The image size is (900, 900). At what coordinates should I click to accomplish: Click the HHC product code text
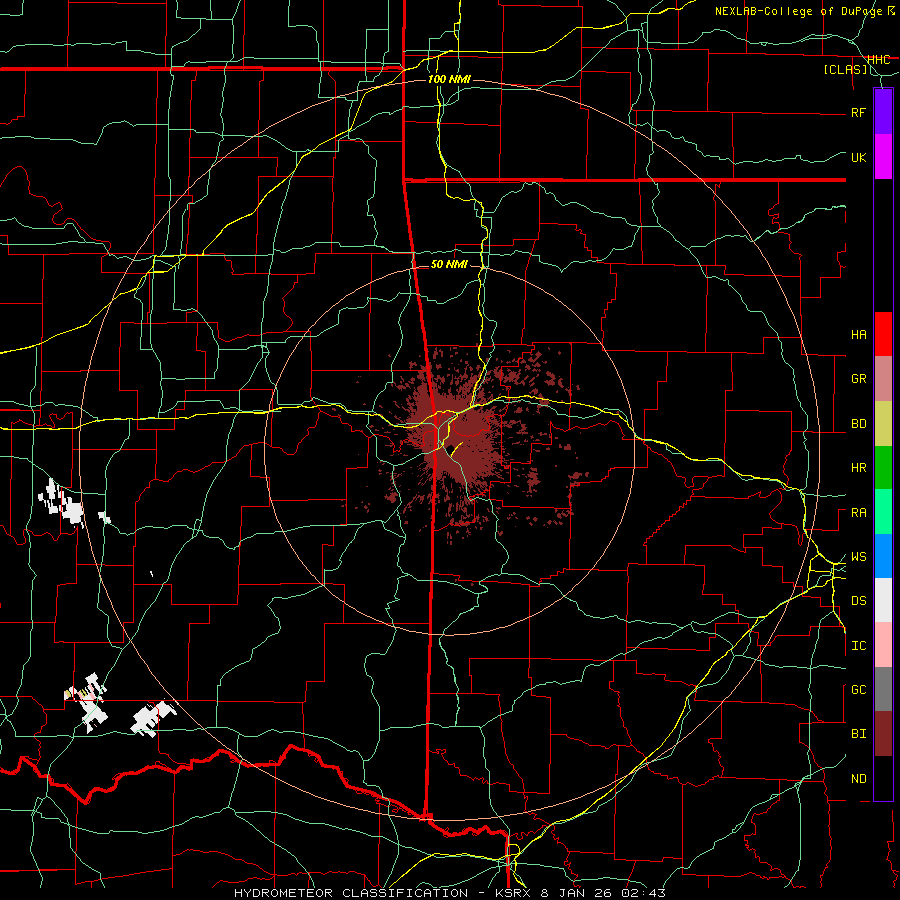coord(878,59)
